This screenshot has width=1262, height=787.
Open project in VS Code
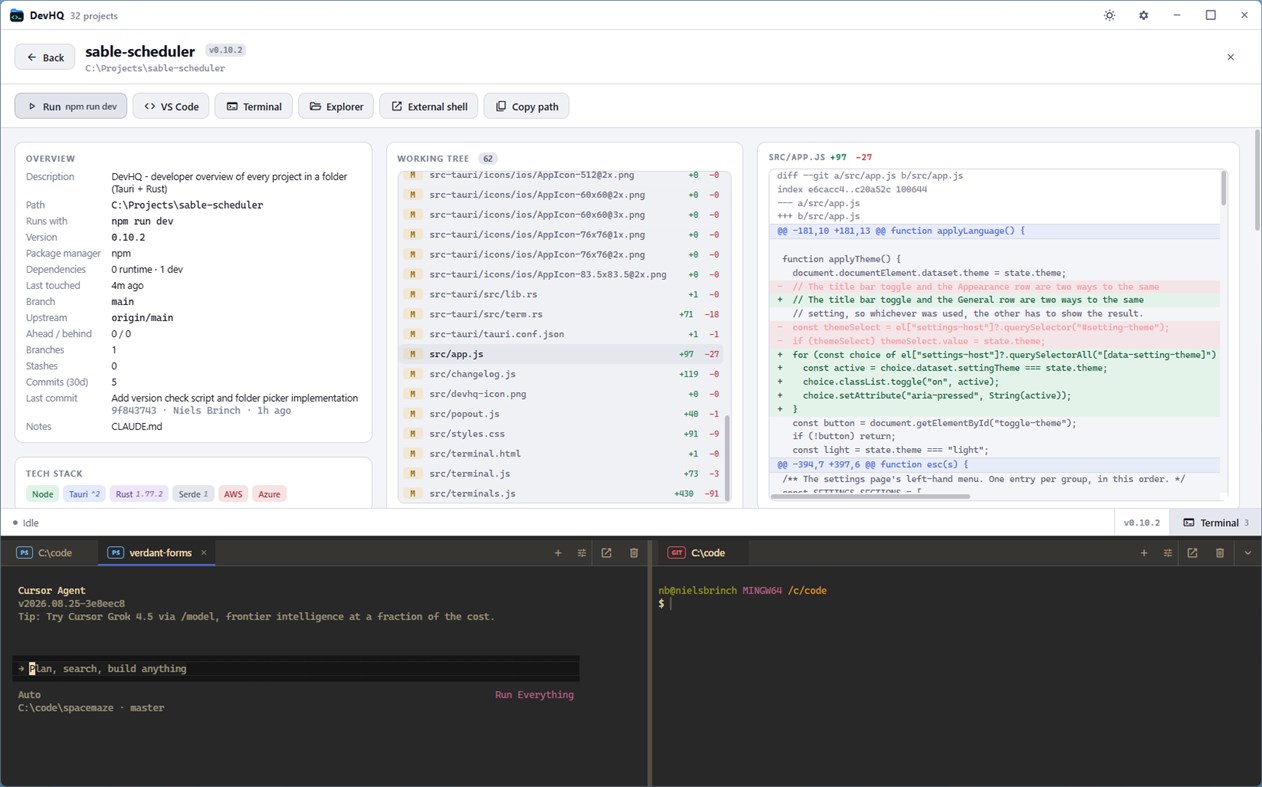pyautogui.click(x=171, y=106)
